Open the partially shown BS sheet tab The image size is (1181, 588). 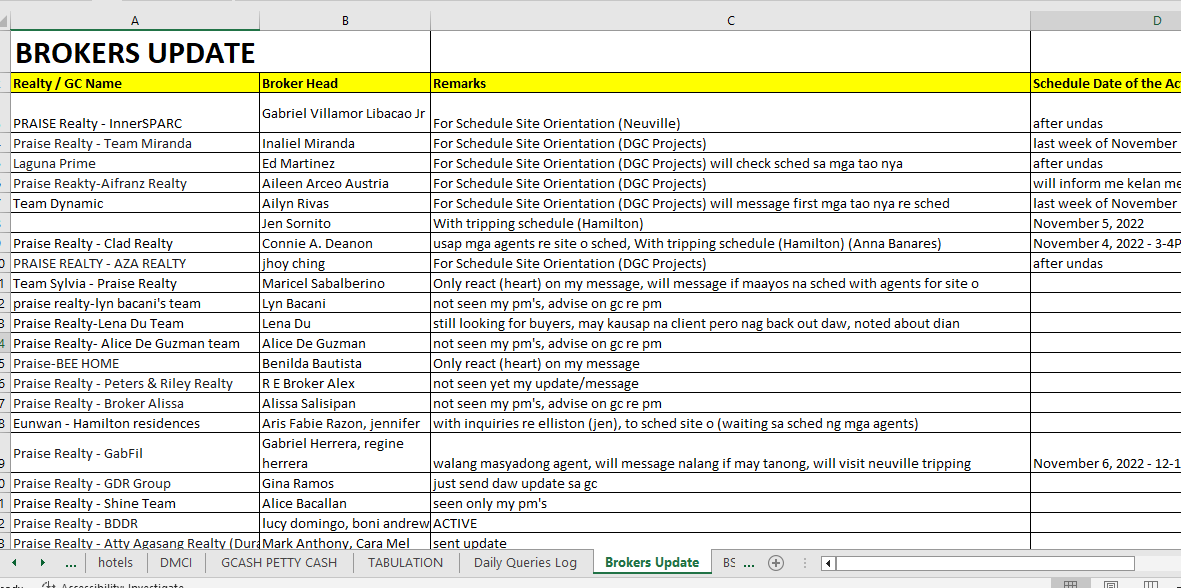(728, 562)
